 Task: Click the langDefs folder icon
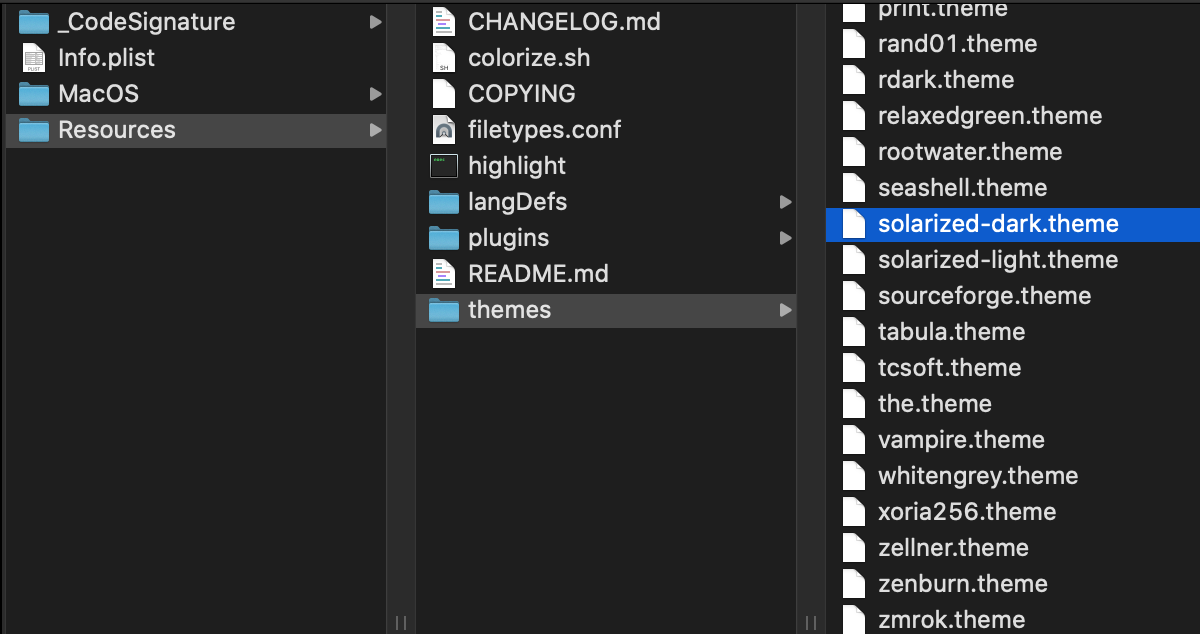point(443,202)
